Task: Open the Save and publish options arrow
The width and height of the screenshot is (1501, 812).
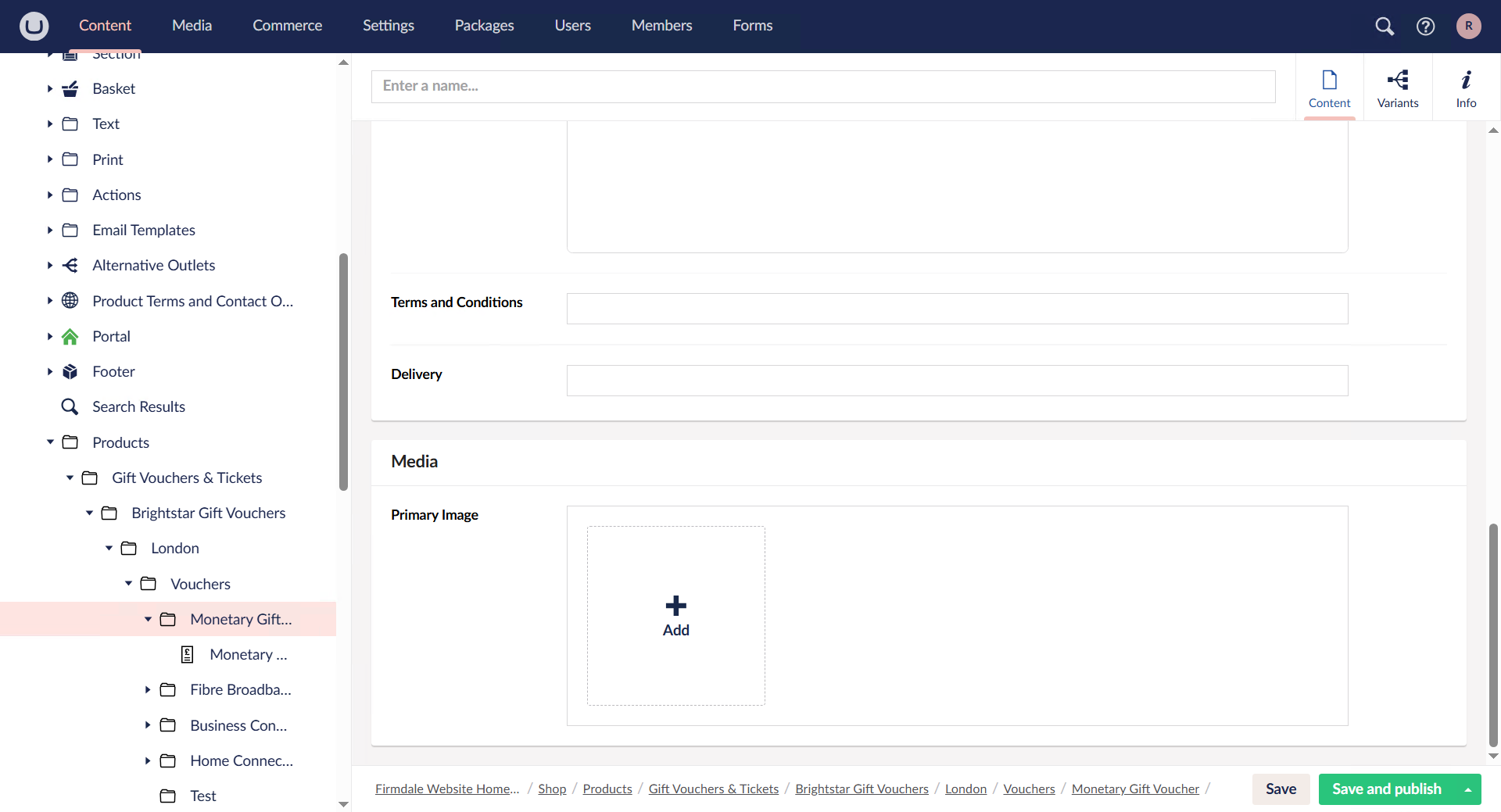Action: (x=1467, y=789)
